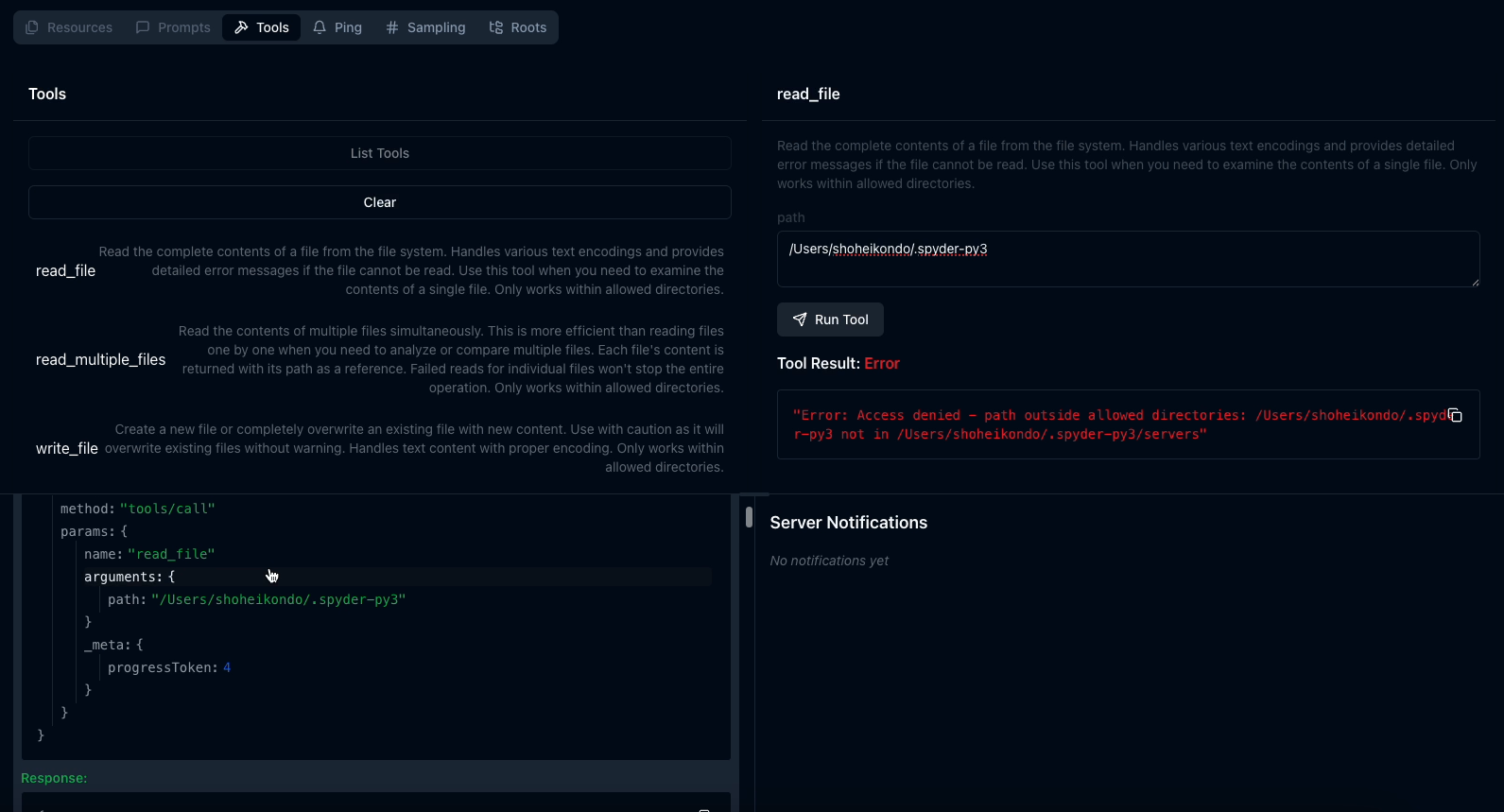
Task: Select read_multiple_files from the tools list
Action: [x=101, y=359]
